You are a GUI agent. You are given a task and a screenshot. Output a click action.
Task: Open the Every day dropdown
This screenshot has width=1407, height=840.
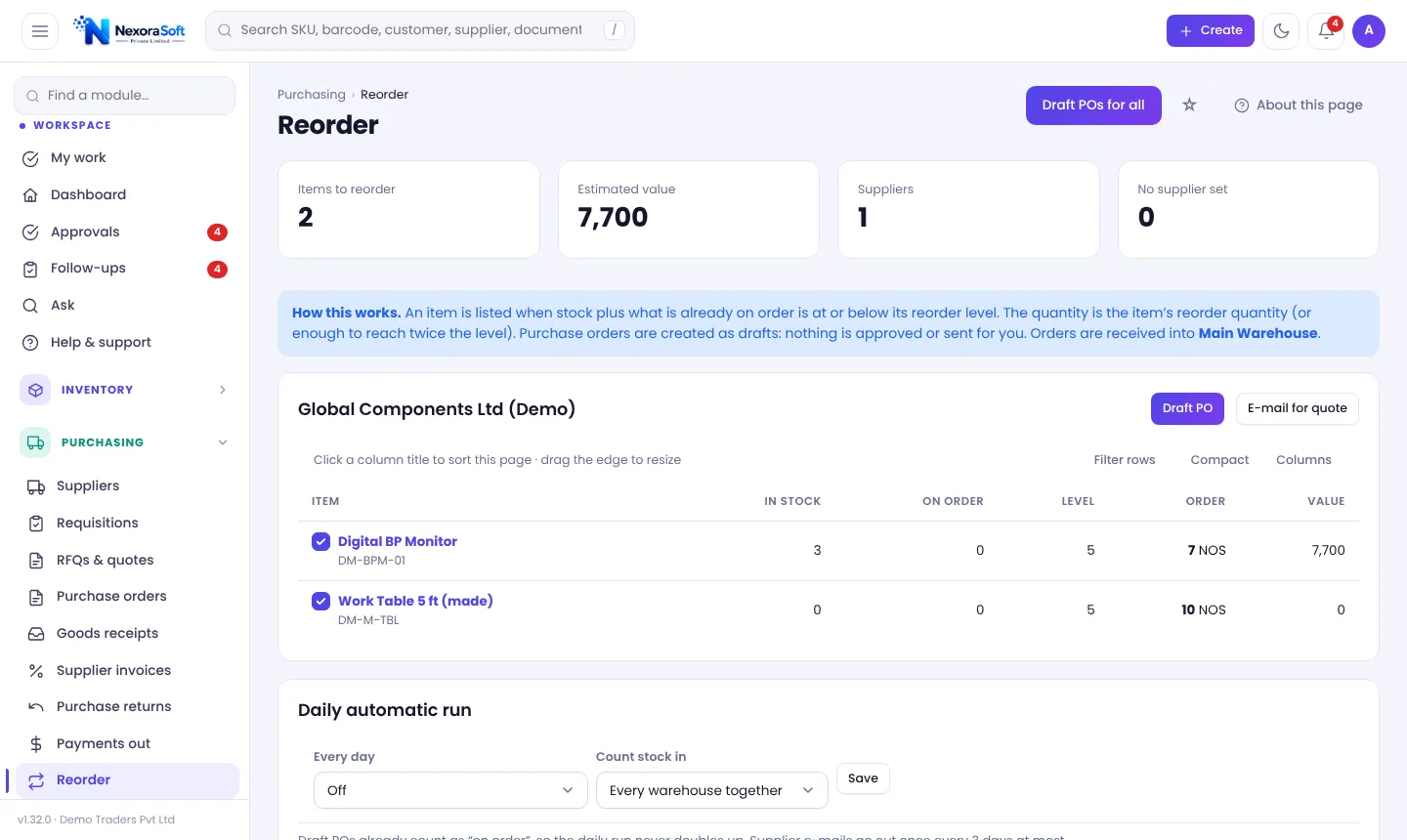click(x=450, y=790)
